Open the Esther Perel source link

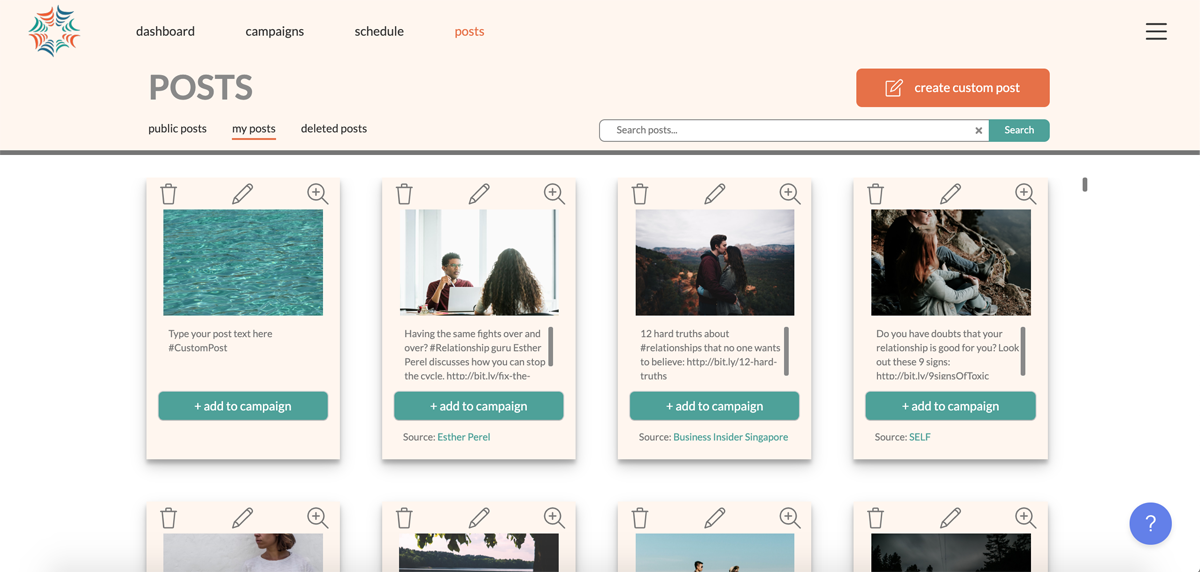pos(464,437)
